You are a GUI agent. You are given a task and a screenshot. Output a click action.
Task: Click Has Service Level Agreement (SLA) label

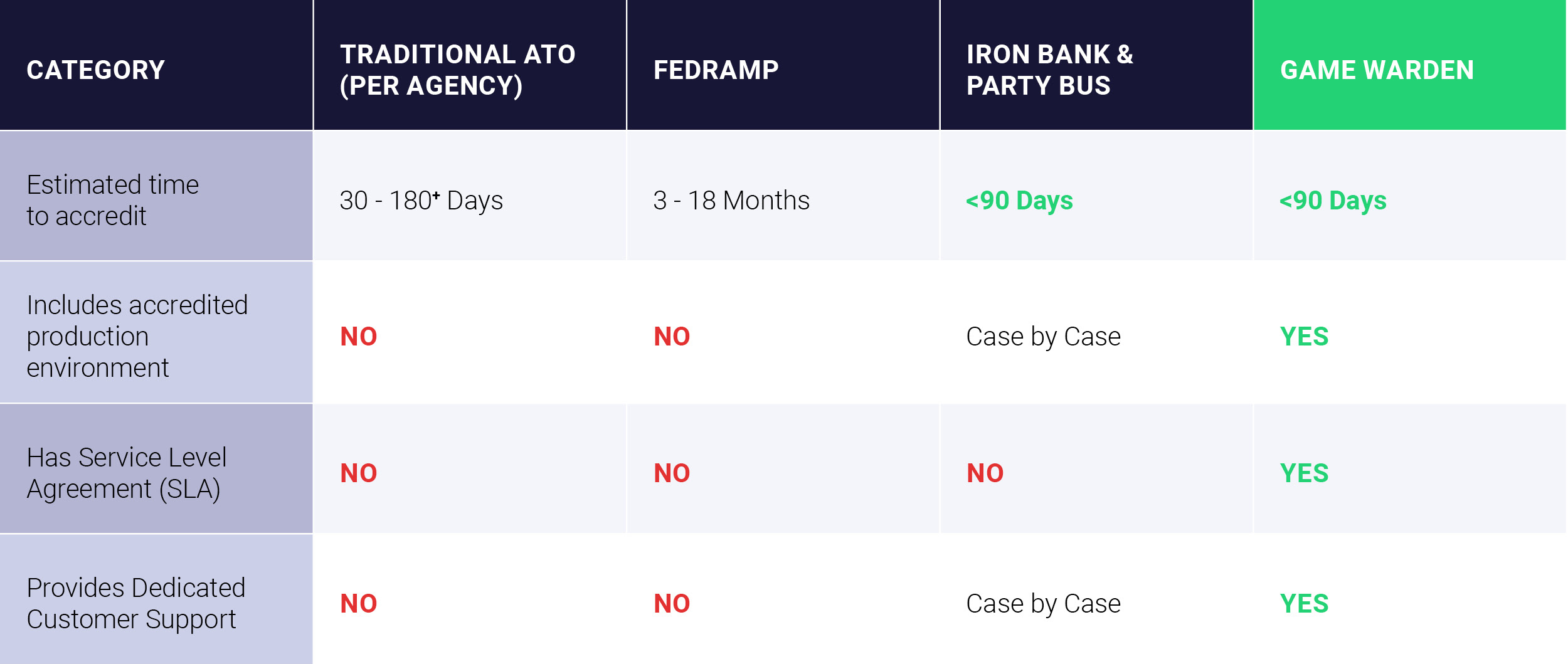pyautogui.click(x=126, y=473)
